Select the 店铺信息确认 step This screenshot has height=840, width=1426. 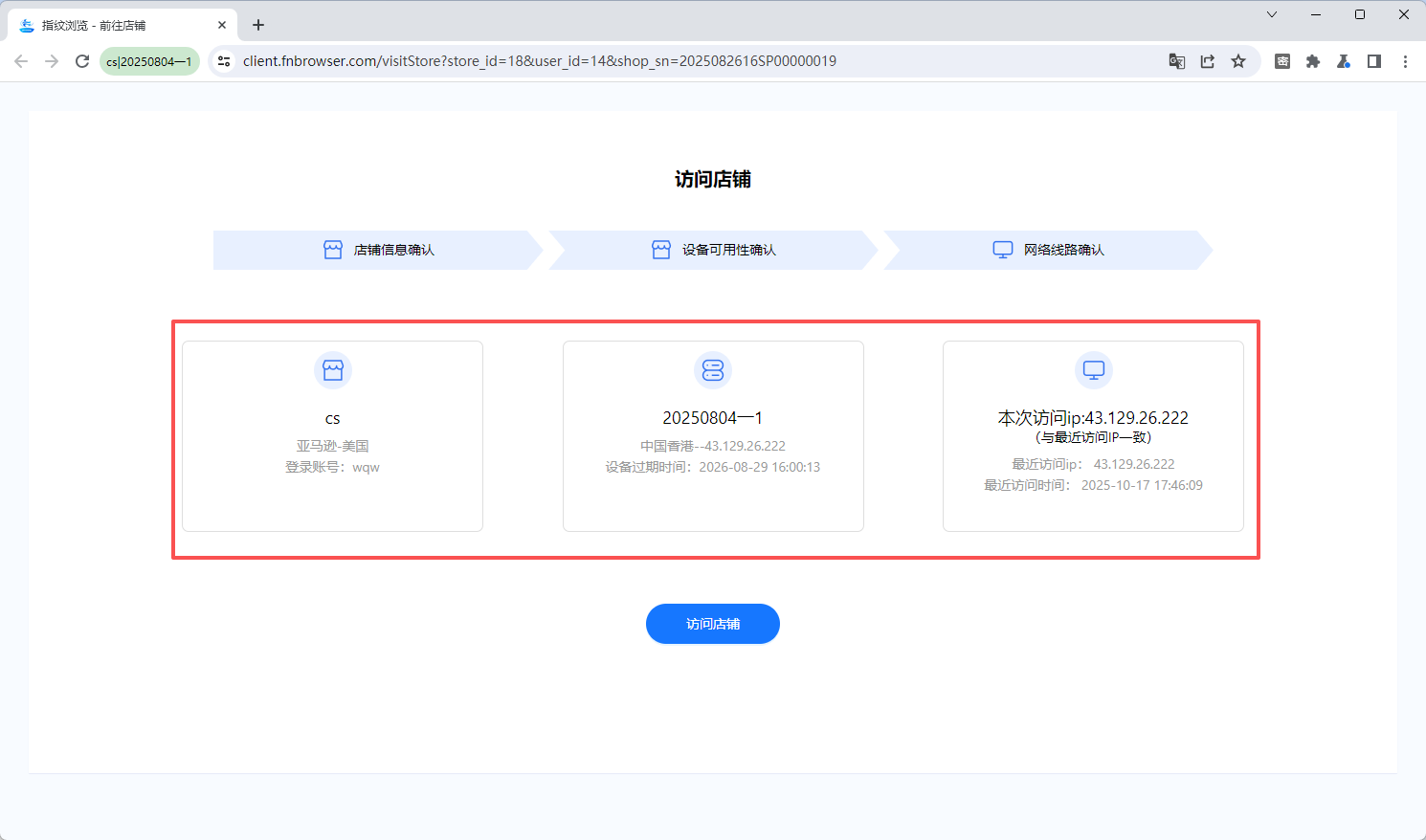click(378, 250)
